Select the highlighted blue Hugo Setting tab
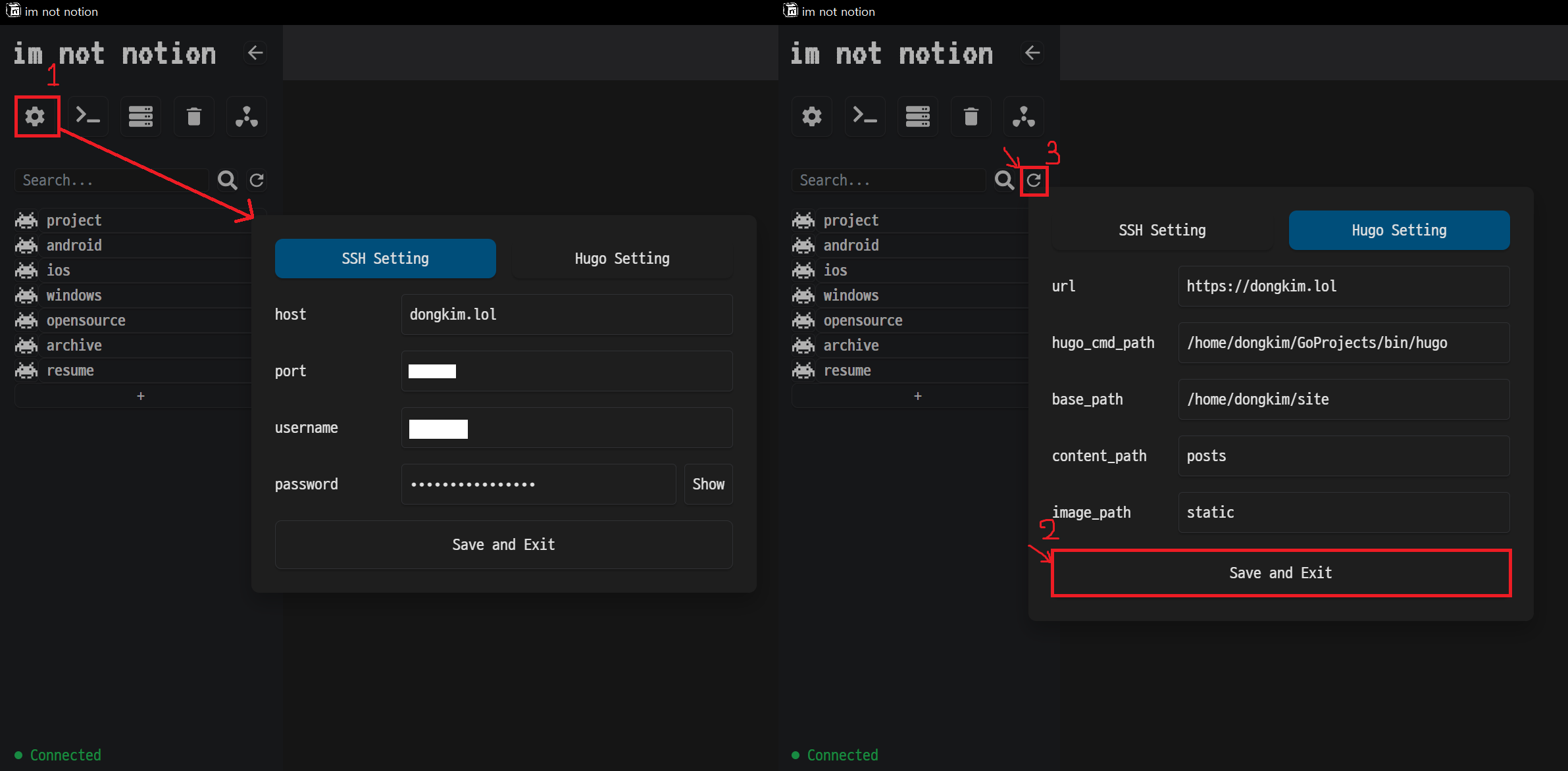 1399,230
